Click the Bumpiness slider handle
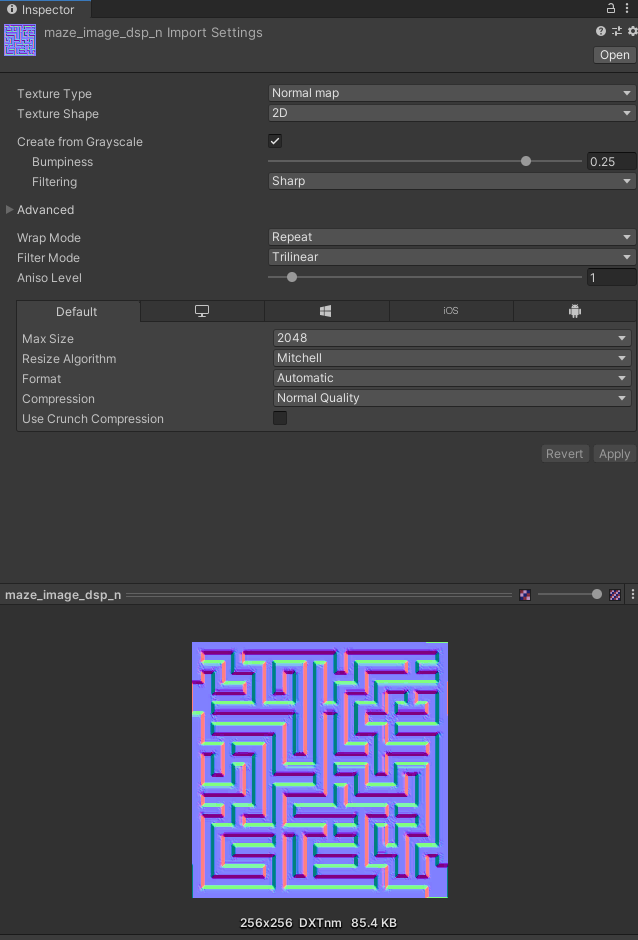 [526, 162]
